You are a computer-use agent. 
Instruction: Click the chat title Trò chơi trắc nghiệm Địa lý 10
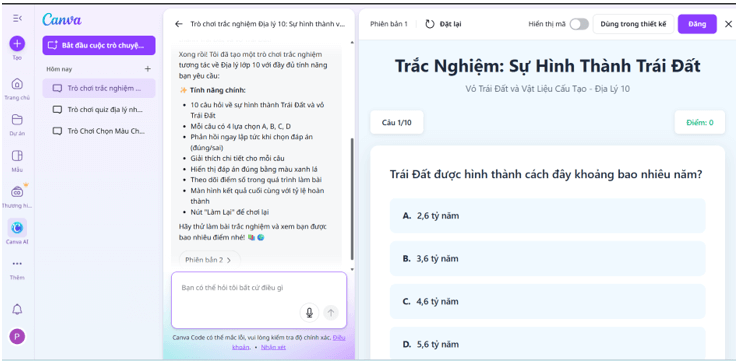267,24
